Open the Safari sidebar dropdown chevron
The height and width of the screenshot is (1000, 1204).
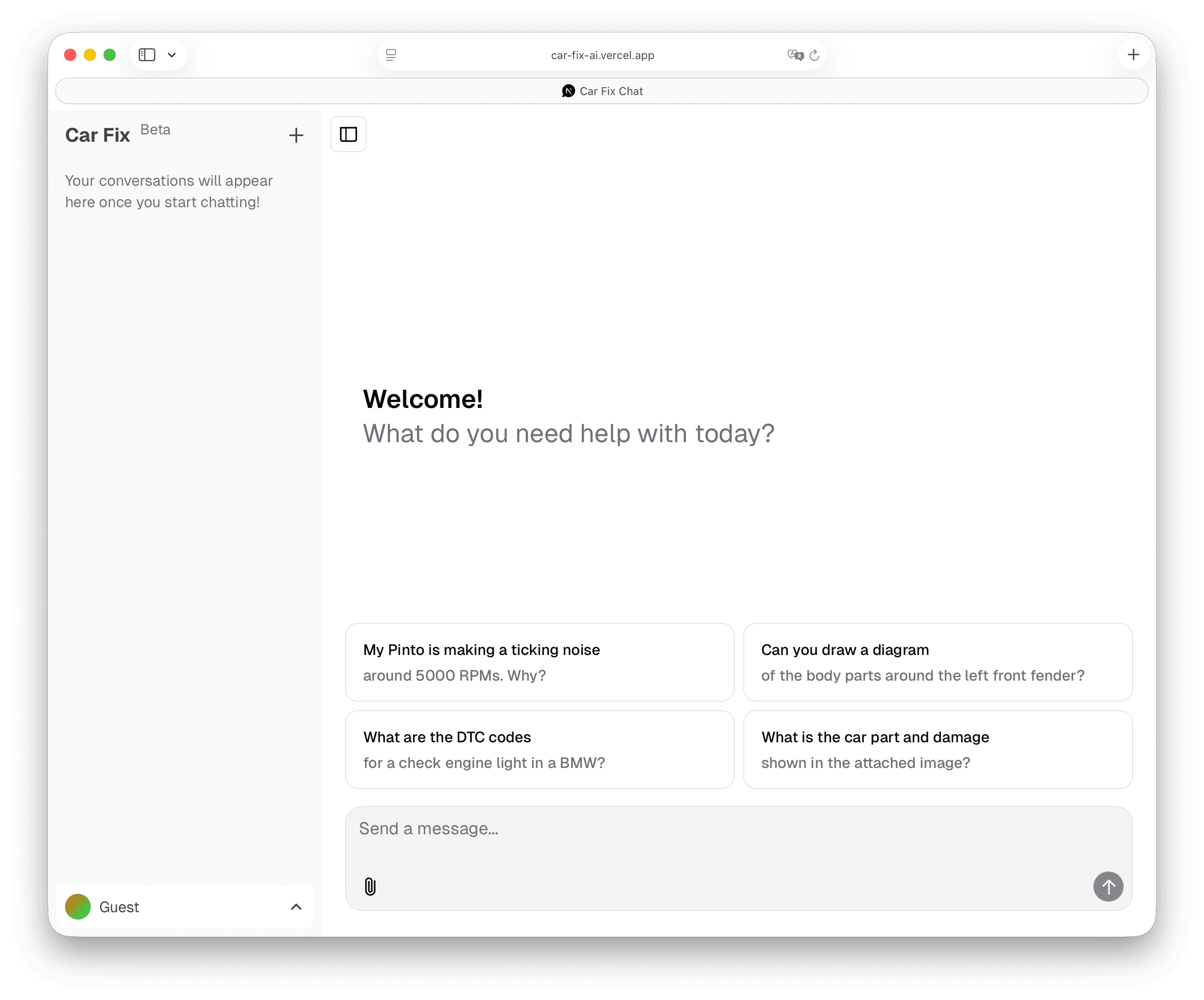click(171, 55)
